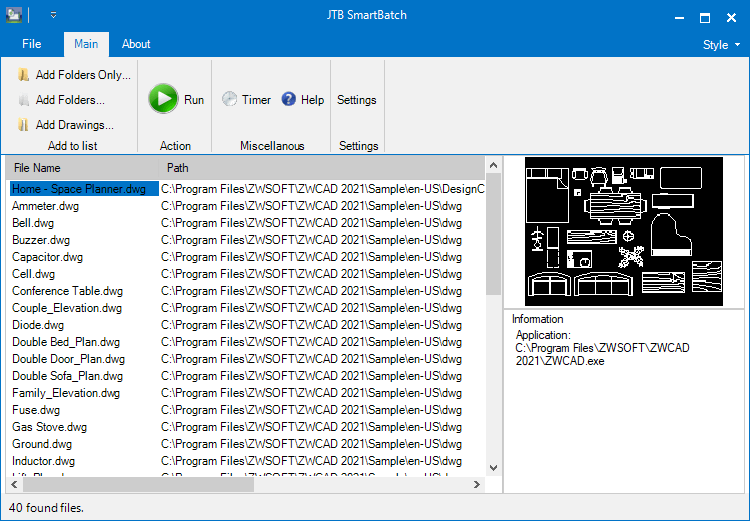The height and width of the screenshot is (521, 750).
Task: Select Double Bed_Plan.dwg in the list
Action: (66, 342)
